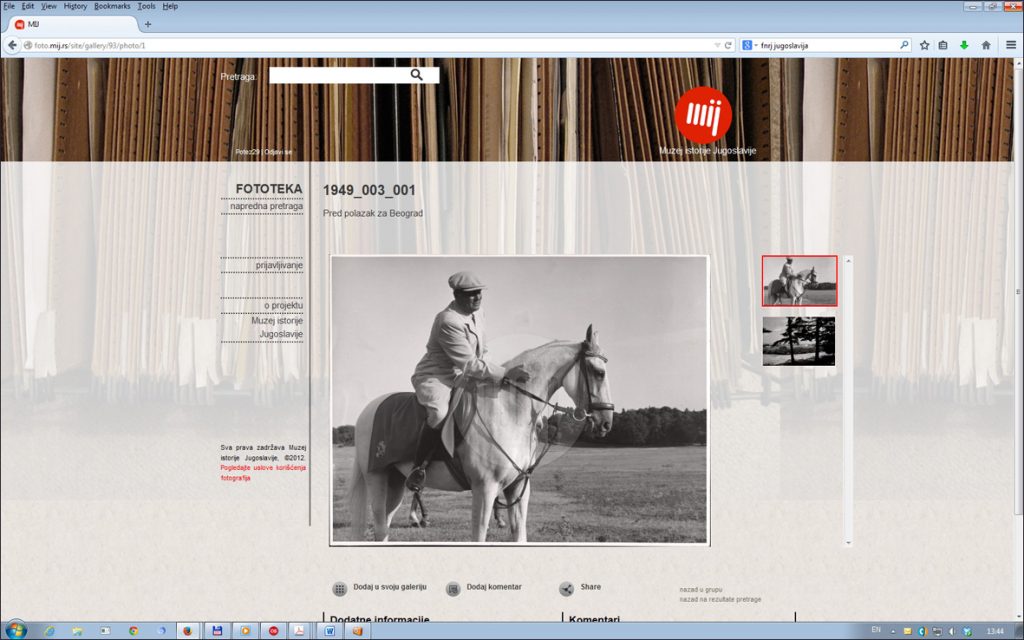Click the Share icon below the photo

click(x=566, y=589)
